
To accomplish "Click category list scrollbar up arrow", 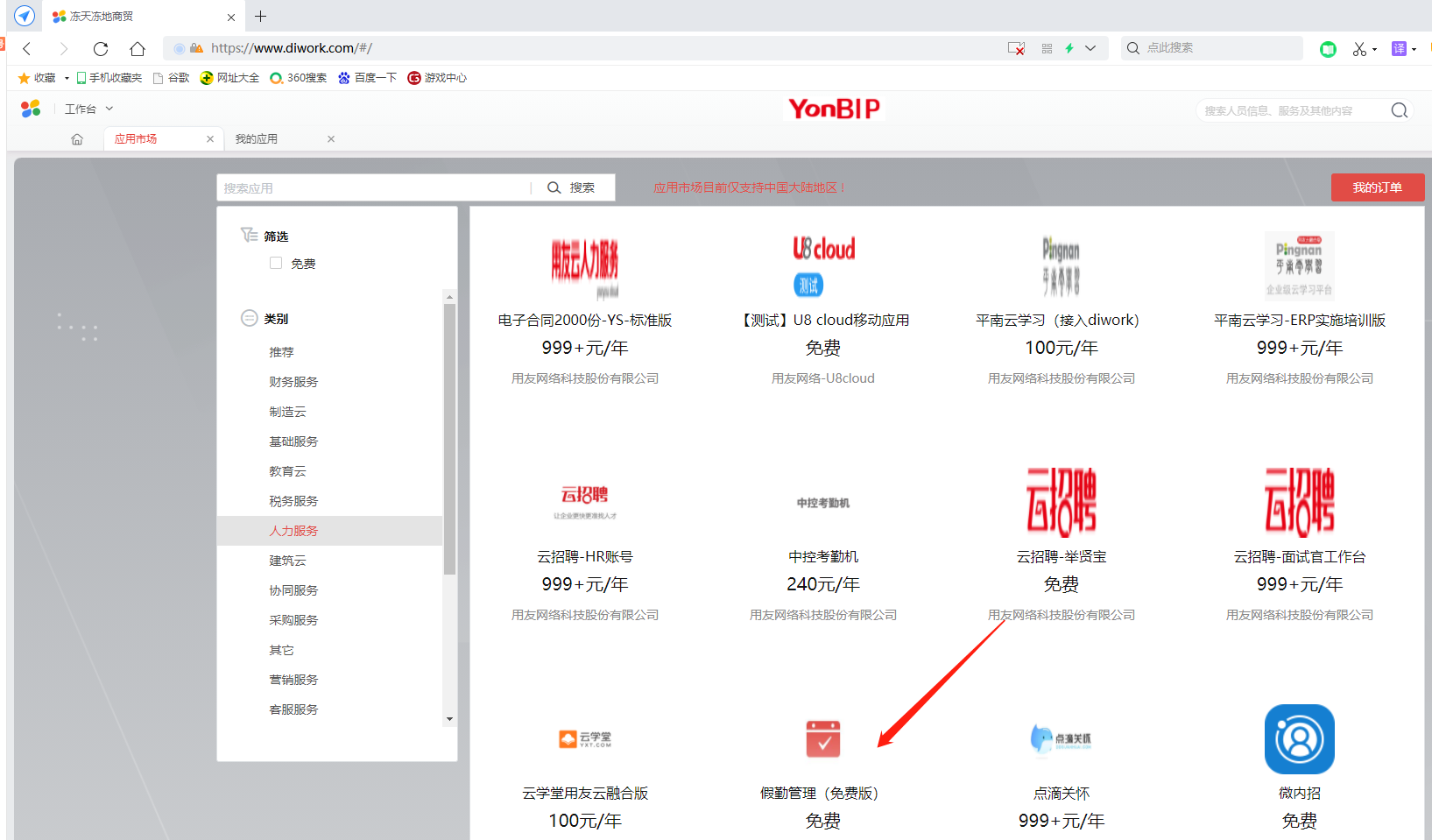I will tap(449, 297).
